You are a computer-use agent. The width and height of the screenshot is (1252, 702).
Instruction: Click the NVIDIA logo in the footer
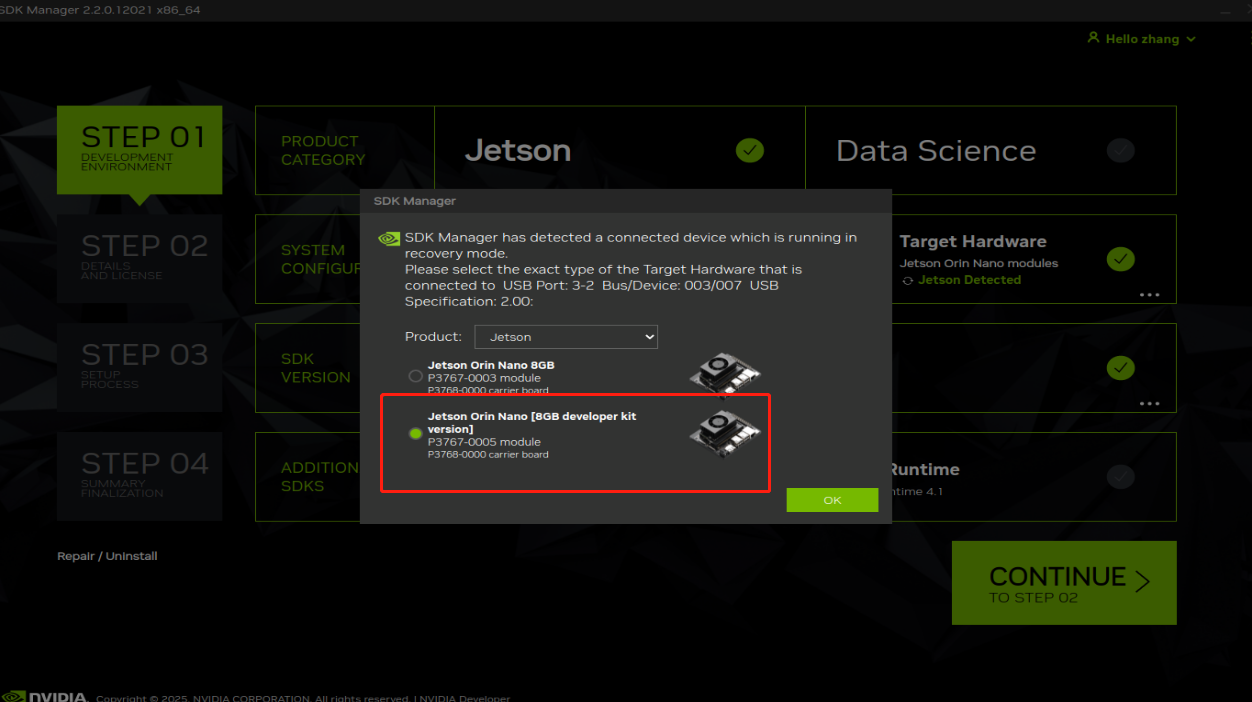point(46,696)
